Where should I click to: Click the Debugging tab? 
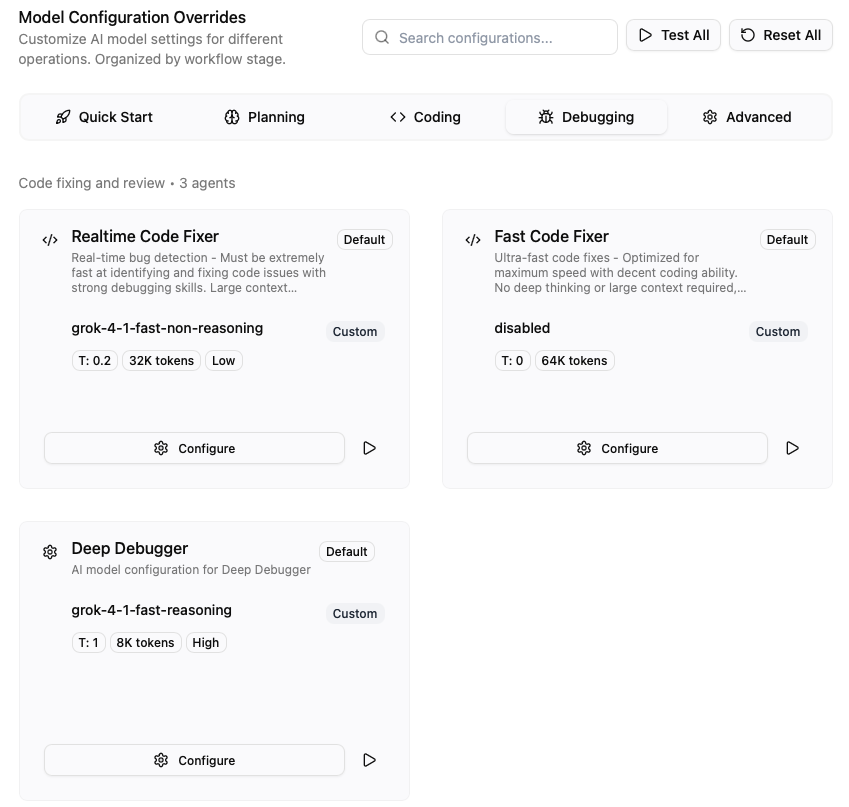point(586,117)
